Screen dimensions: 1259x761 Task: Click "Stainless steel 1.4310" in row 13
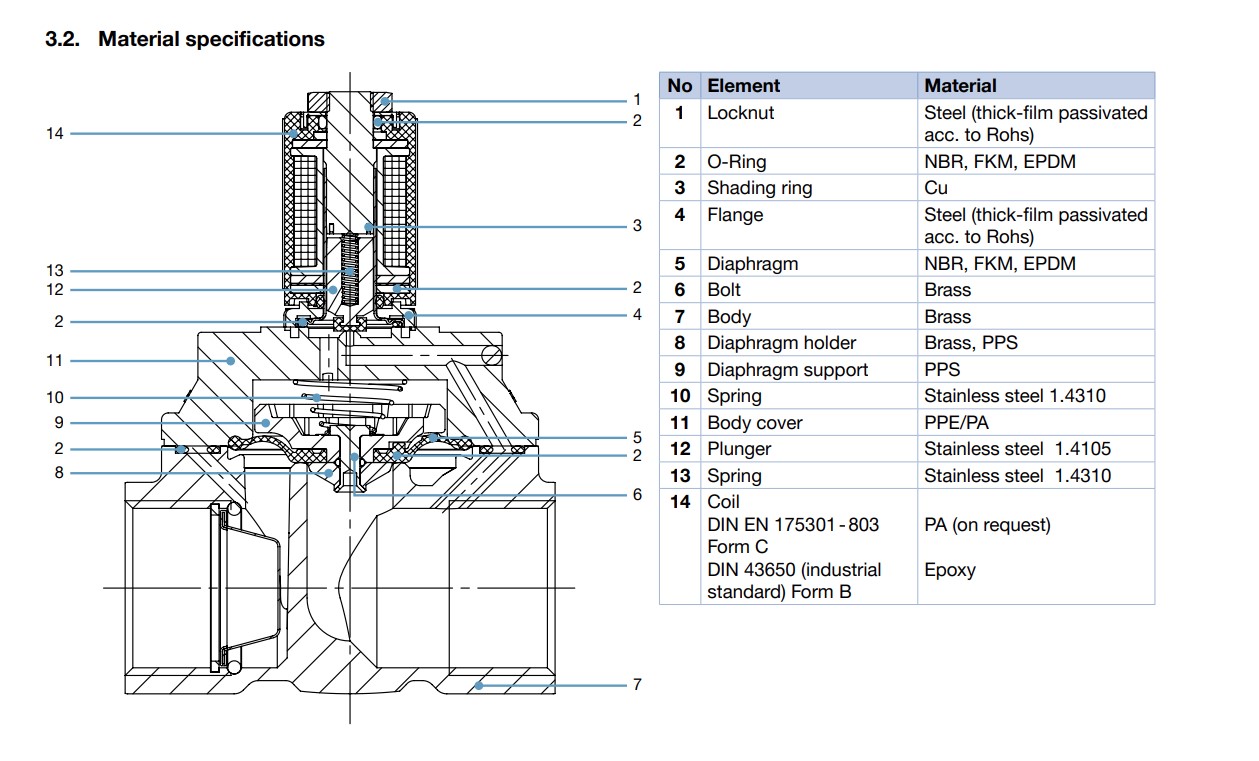click(1017, 476)
